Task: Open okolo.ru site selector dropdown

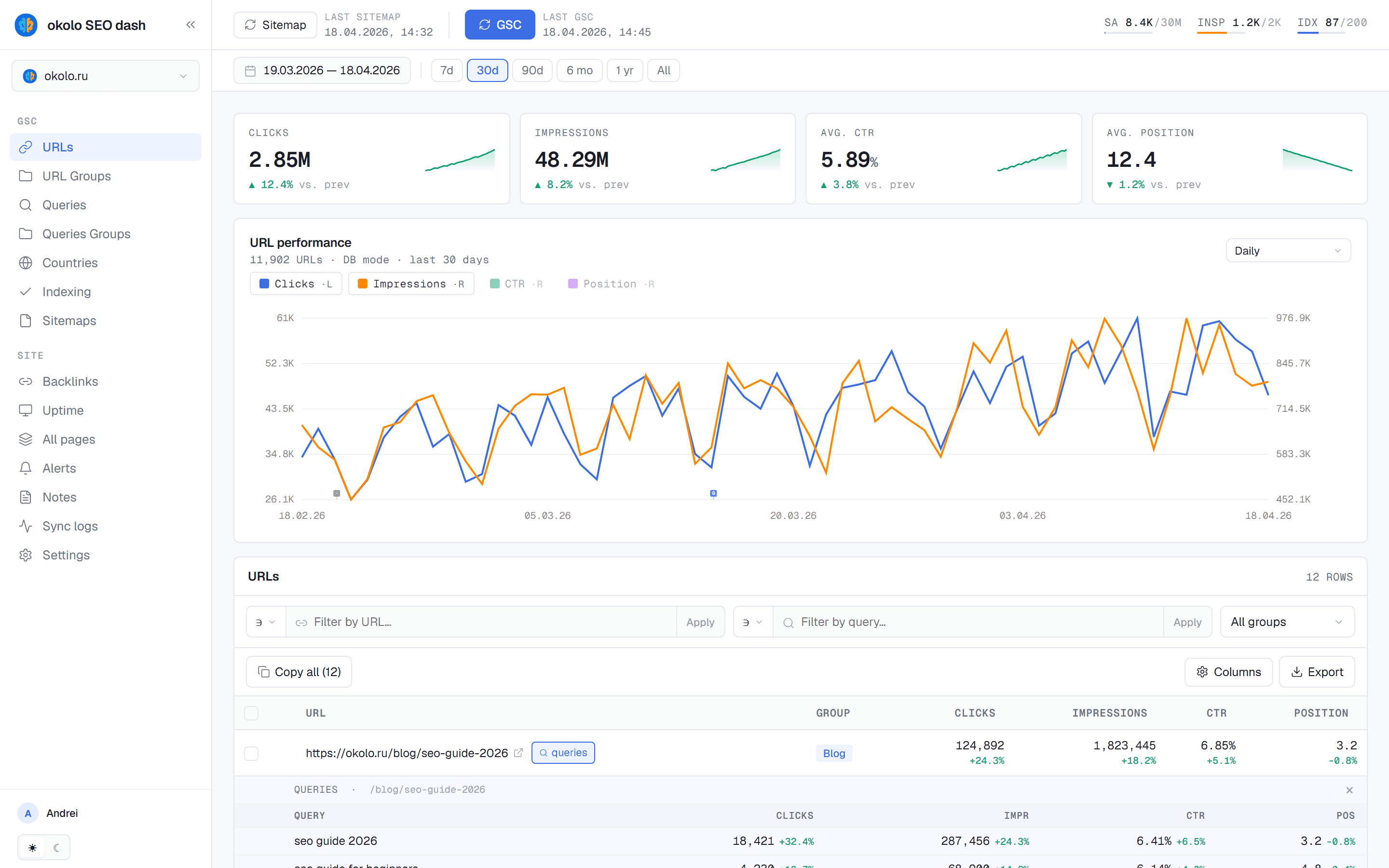Action: pyautogui.click(x=106, y=76)
